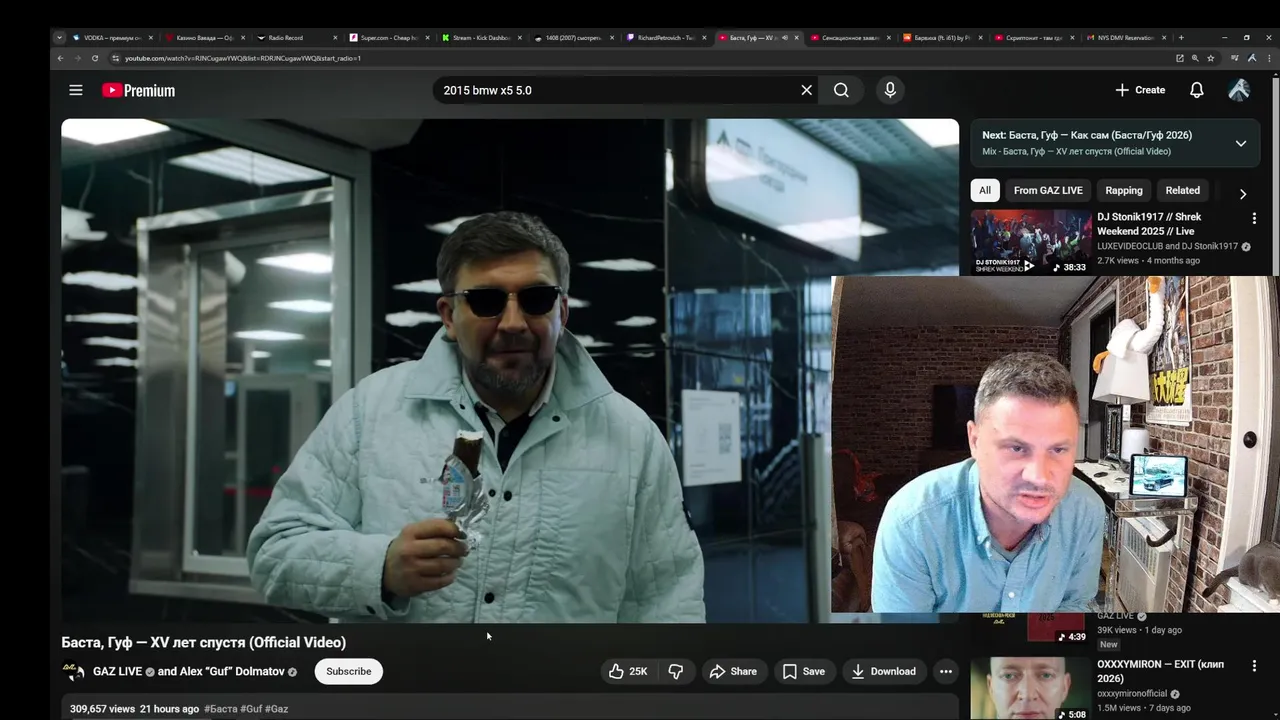Click the video title "Баста, Гуф — XV лет спустя"
Image resolution: width=1280 pixels, height=720 pixels.
pos(204,642)
